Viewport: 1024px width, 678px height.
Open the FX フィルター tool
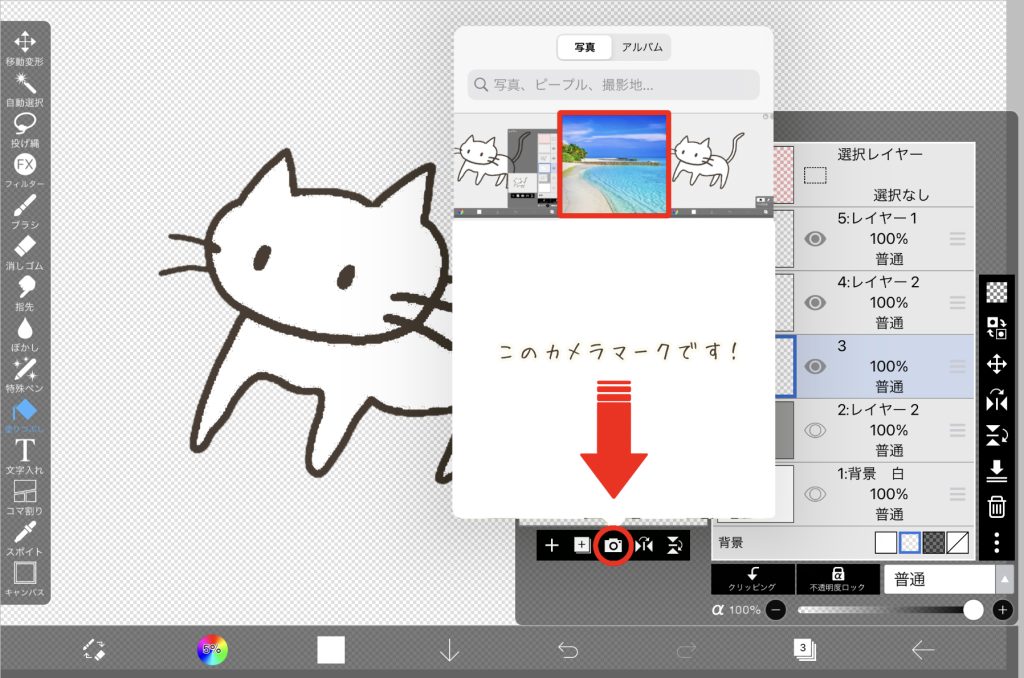[x=25, y=166]
